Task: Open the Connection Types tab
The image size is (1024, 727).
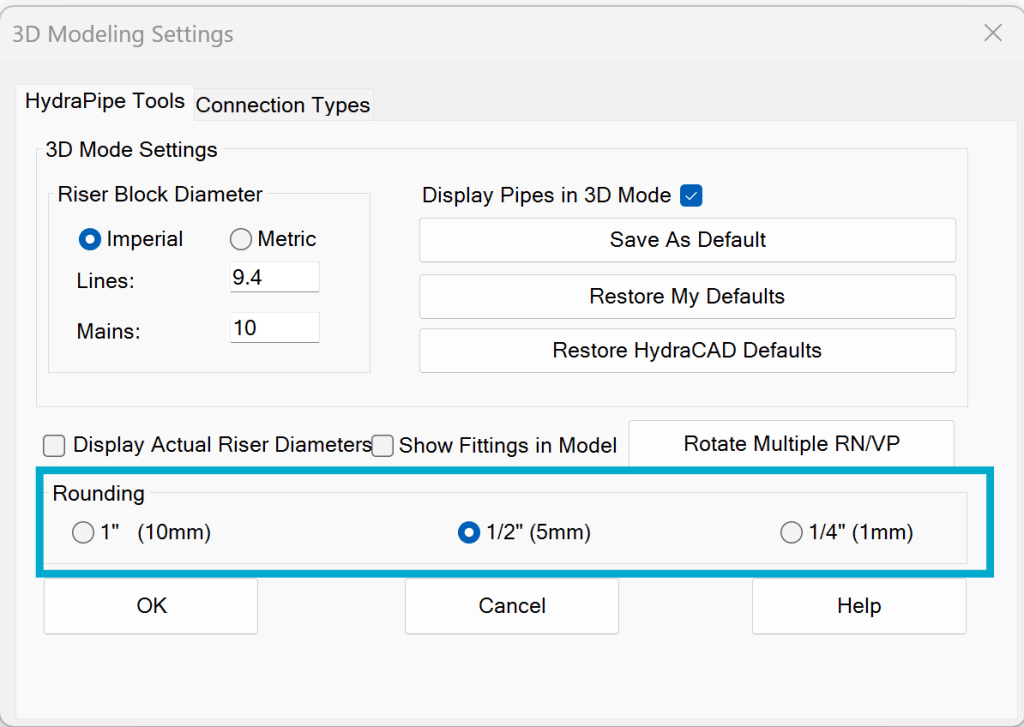Action: tap(283, 105)
